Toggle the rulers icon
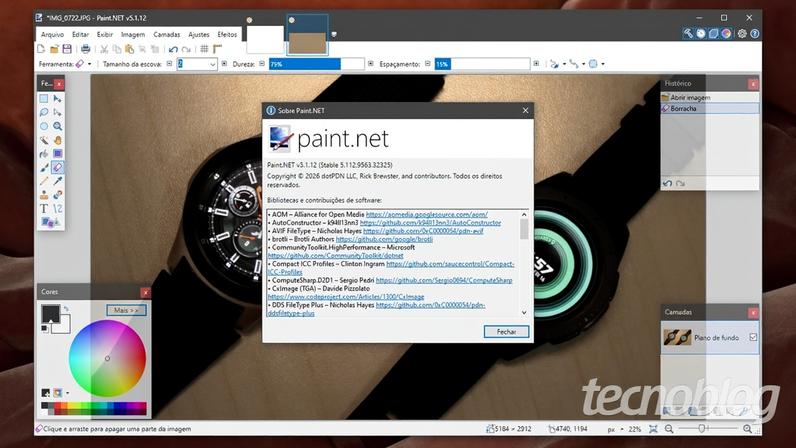The image size is (796, 448). [217, 49]
